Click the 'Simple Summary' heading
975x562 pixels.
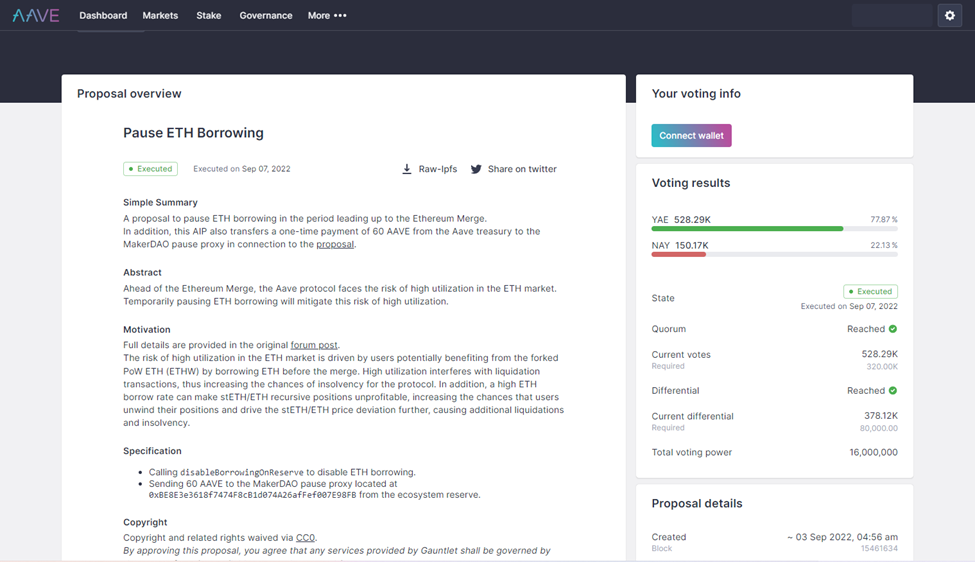click(x=160, y=203)
